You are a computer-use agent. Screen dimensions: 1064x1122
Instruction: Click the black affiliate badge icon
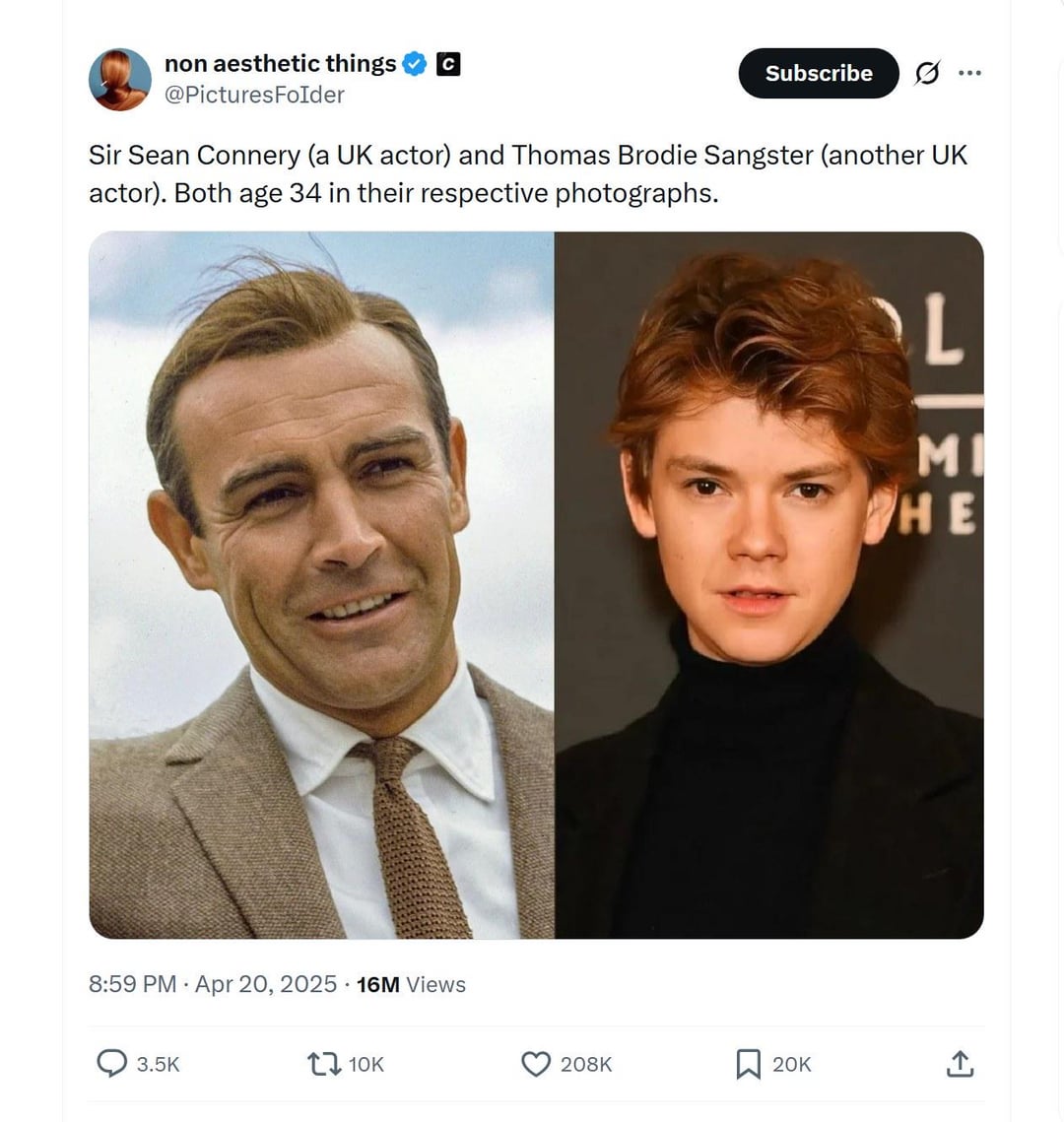(x=448, y=64)
